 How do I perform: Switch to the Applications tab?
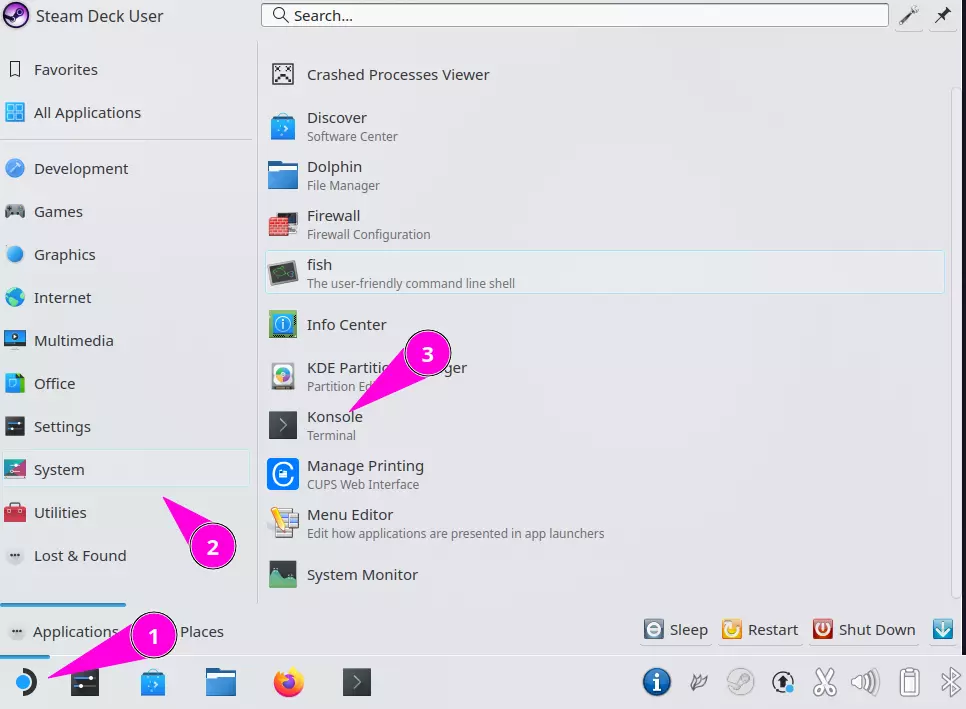tap(63, 631)
